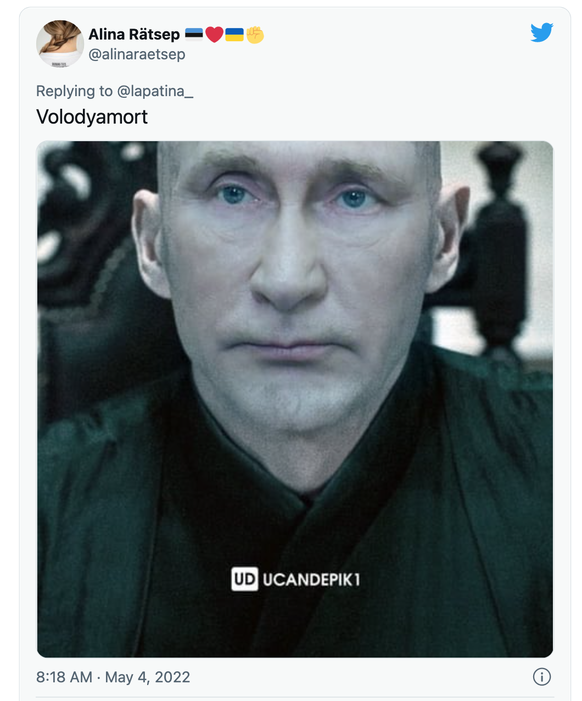This screenshot has width=582, height=701.
Task: Click the Twitter bird logo icon
Action: click(x=542, y=33)
